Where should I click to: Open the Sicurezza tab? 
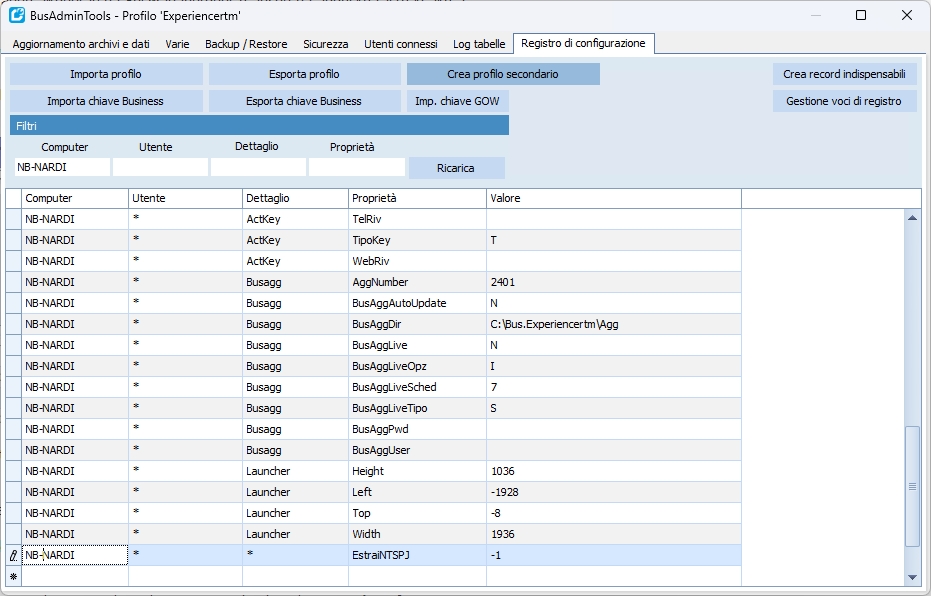(x=326, y=44)
